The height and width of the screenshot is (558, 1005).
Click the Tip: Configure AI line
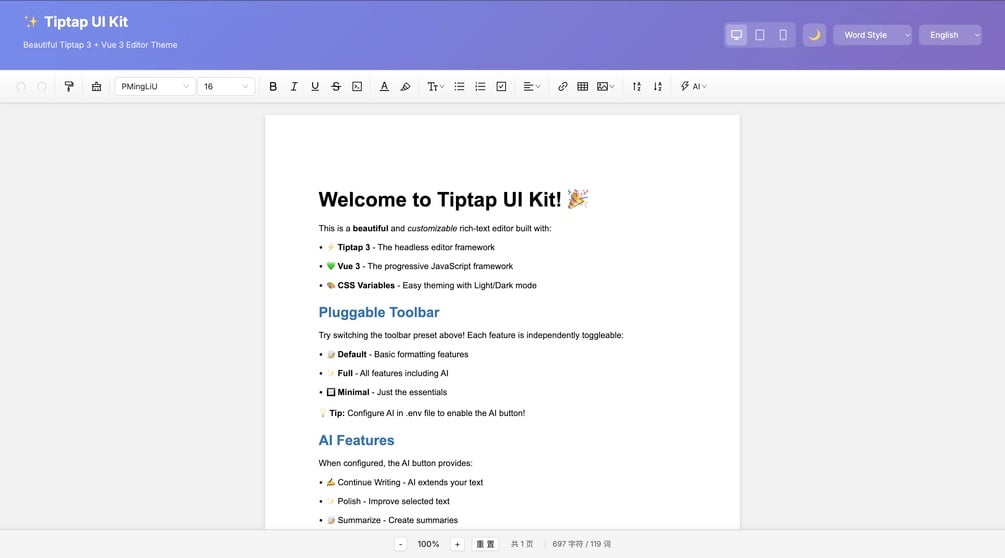point(422,413)
